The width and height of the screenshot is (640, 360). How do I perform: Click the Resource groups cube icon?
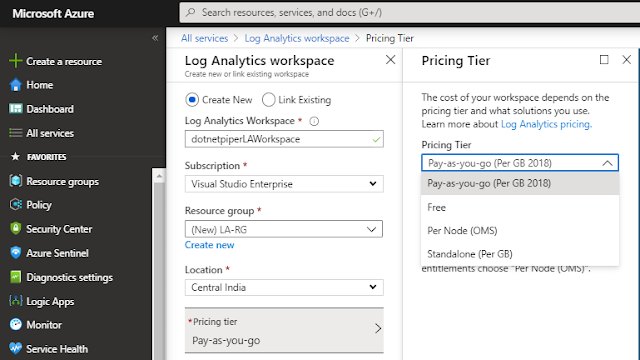16,181
